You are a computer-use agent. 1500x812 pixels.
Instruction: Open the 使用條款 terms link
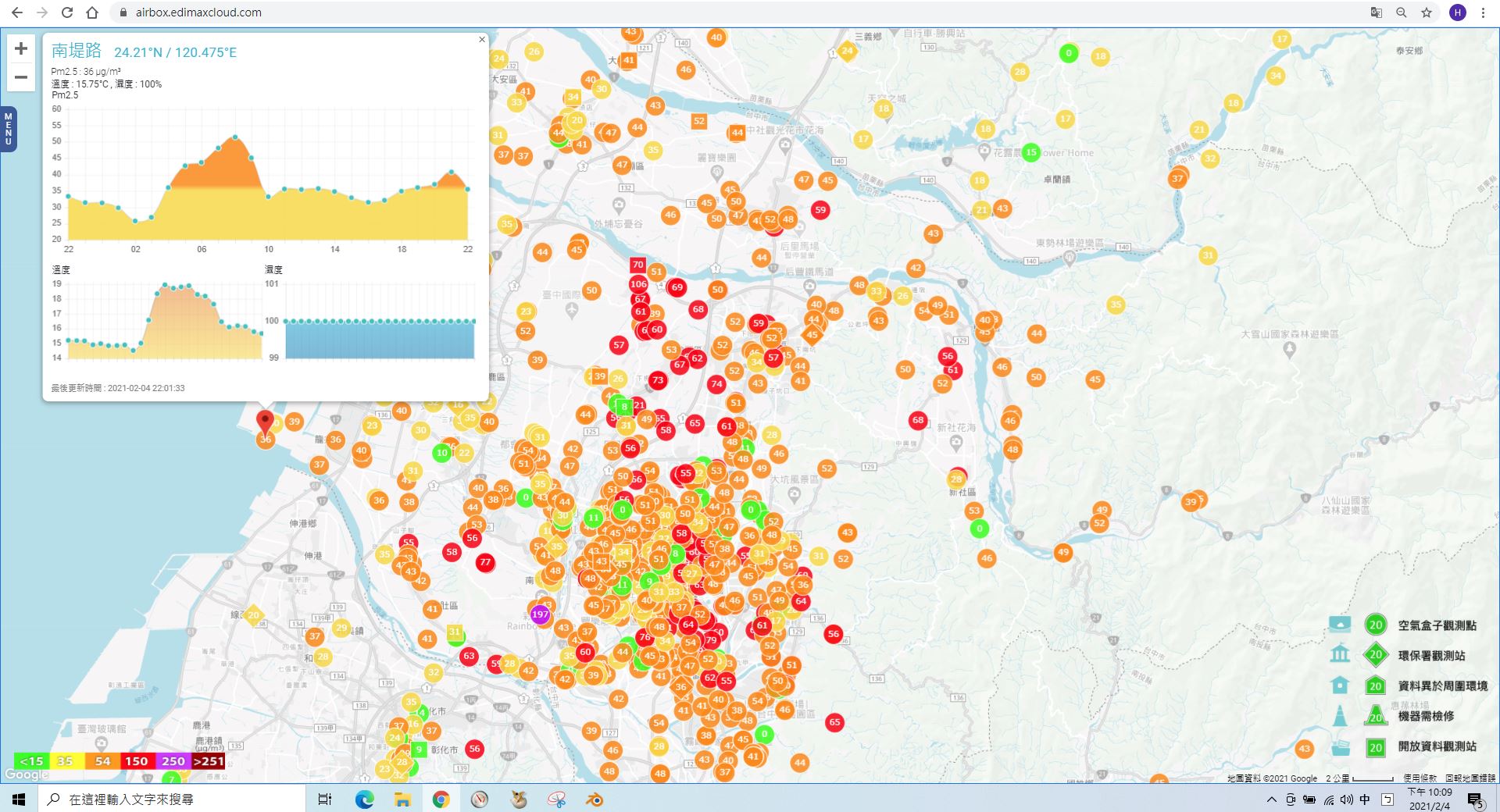1420,778
